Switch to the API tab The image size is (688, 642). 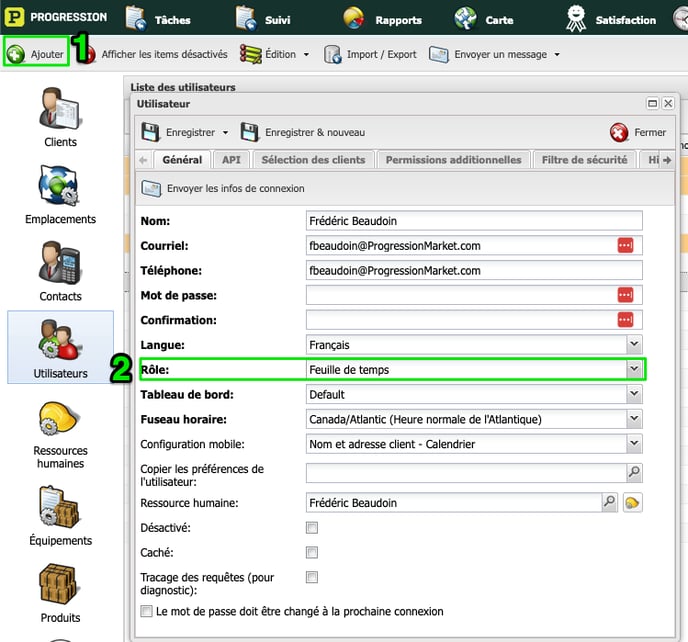click(x=231, y=160)
